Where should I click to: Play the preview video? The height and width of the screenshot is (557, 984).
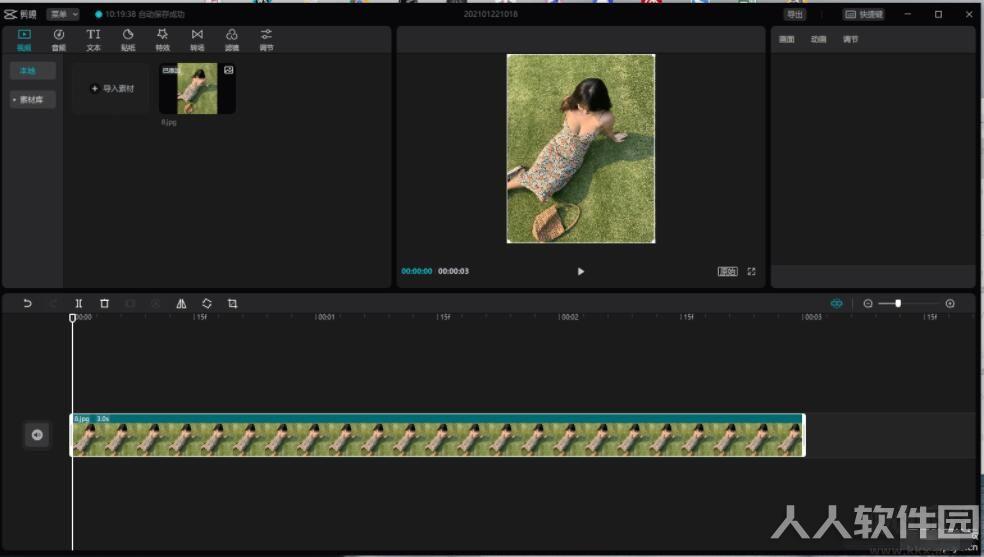click(580, 272)
